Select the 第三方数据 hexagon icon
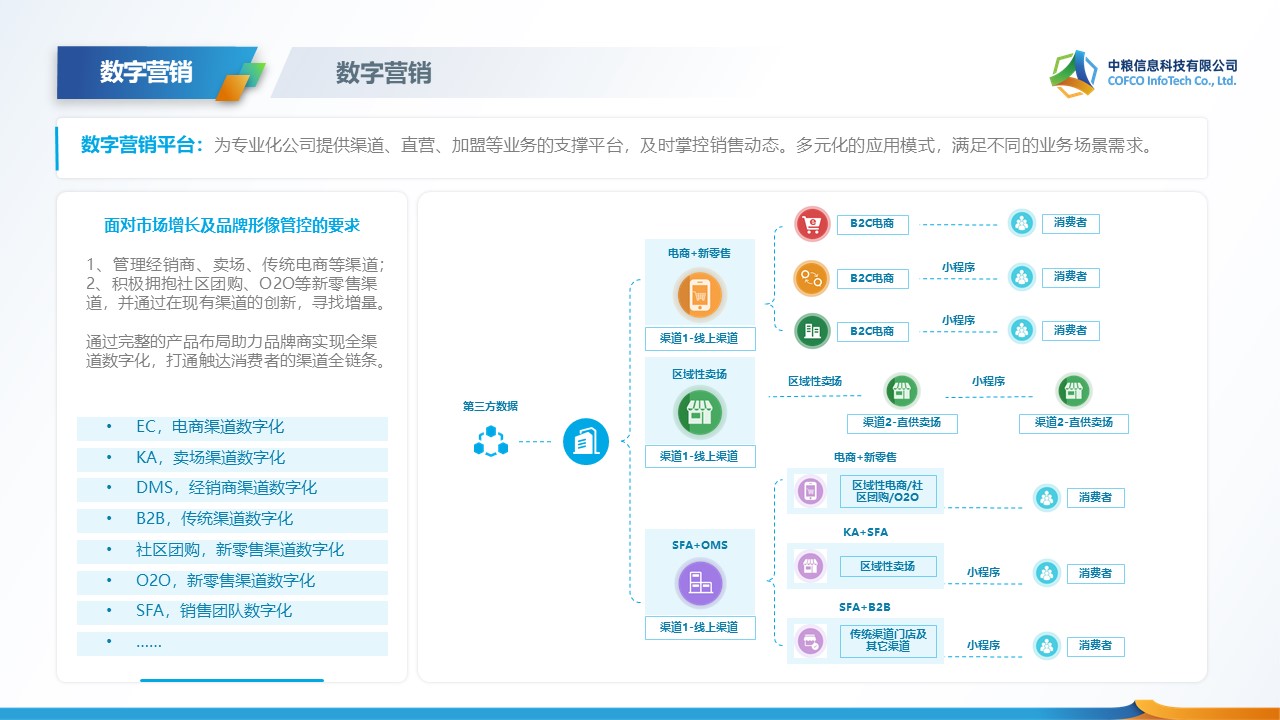The image size is (1280, 720). click(490, 441)
